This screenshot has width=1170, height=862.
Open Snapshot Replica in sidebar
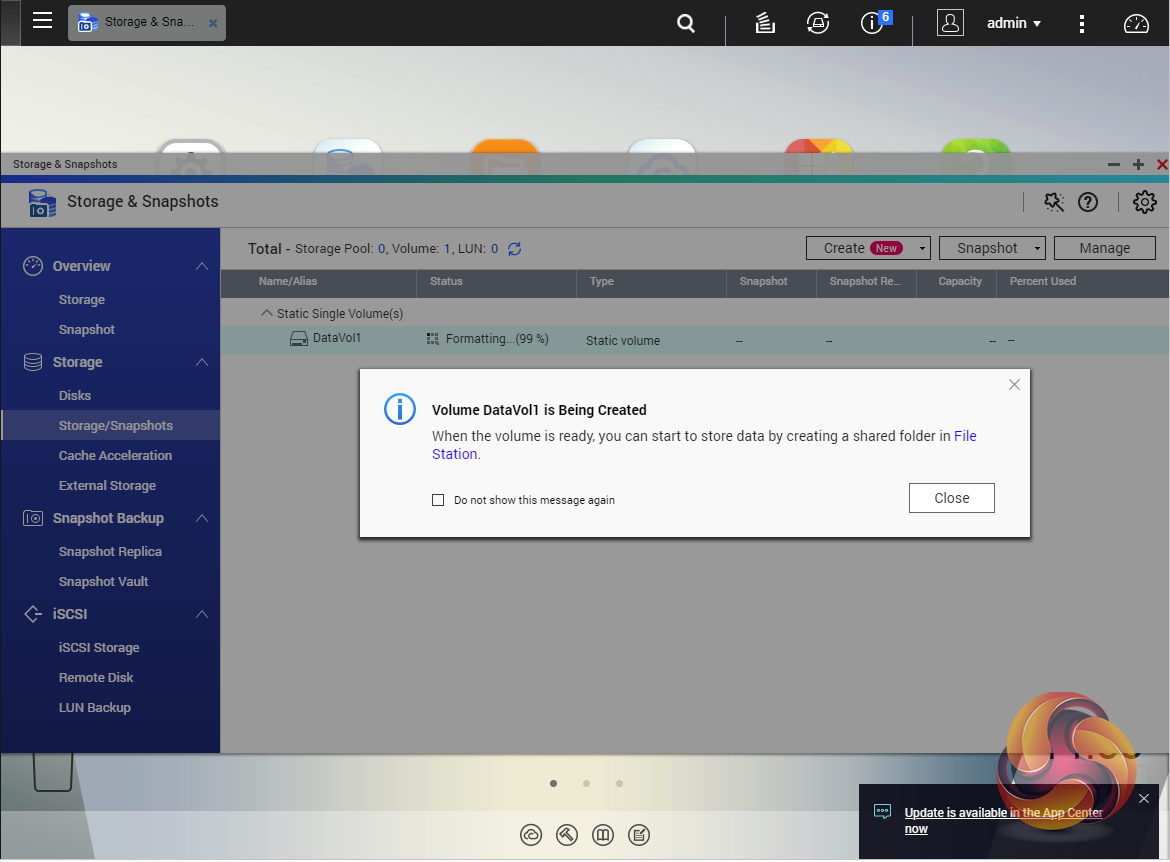click(110, 552)
